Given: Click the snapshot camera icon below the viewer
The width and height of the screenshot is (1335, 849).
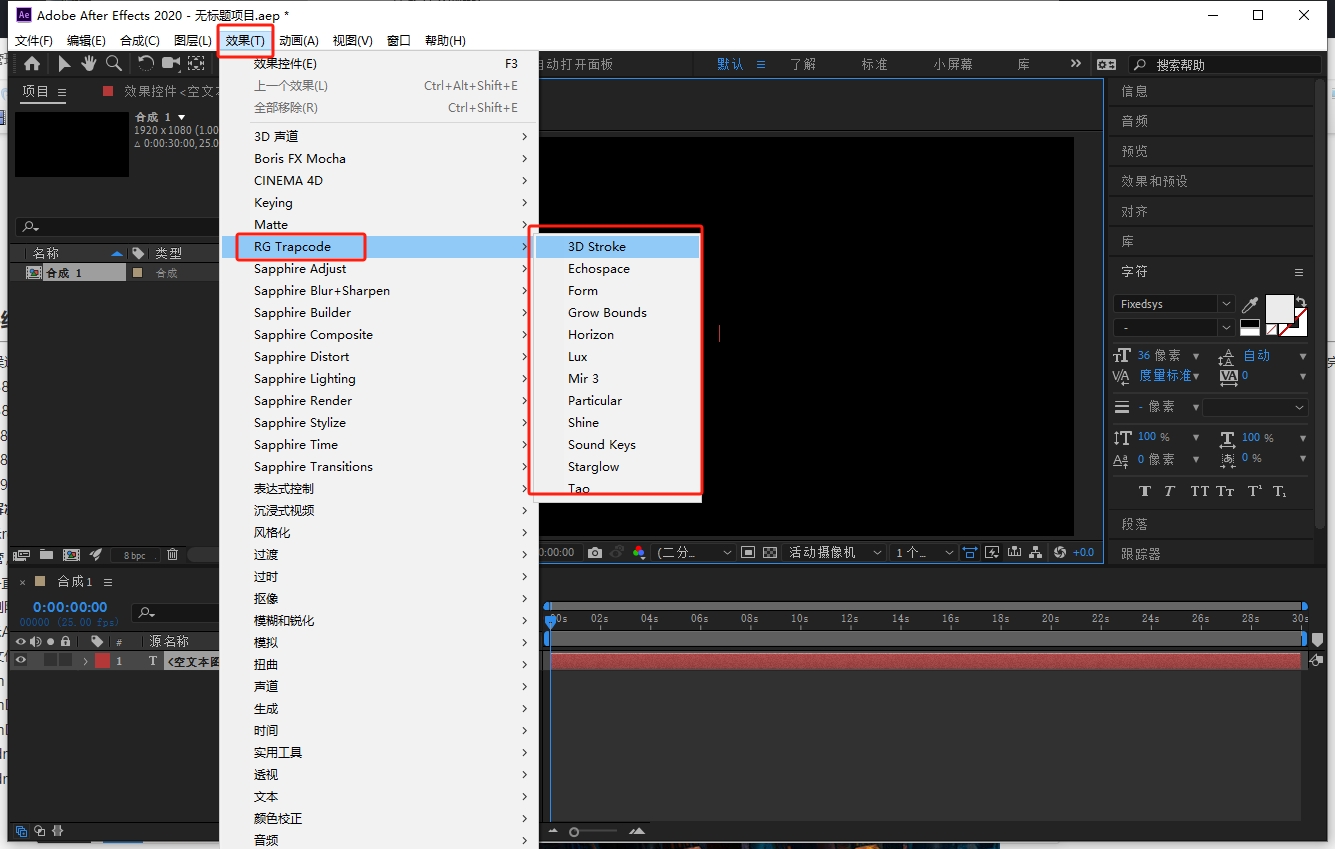Looking at the screenshot, I should tap(595, 552).
